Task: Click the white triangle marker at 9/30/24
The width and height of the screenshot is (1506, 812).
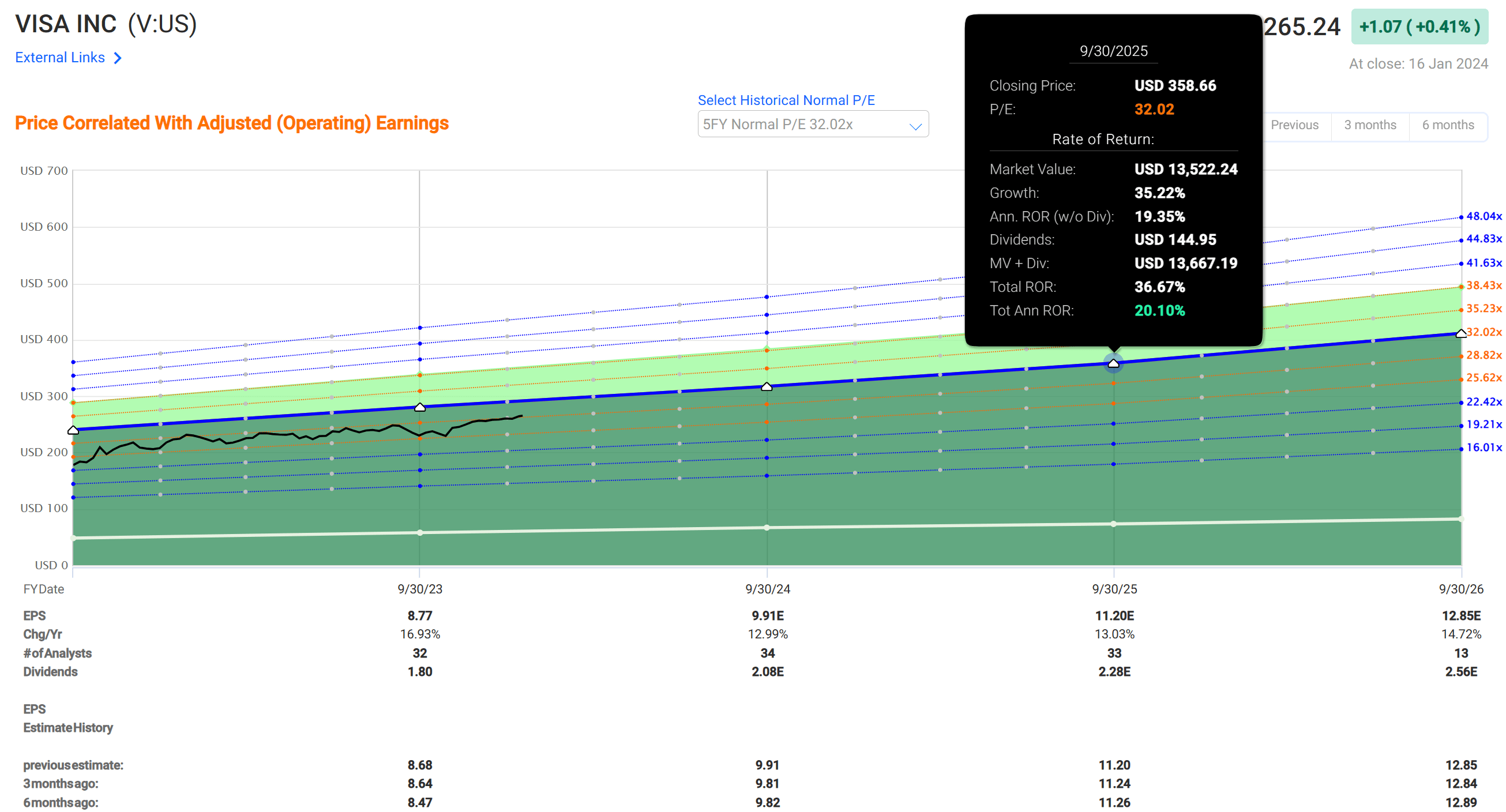Action: pos(767,386)
